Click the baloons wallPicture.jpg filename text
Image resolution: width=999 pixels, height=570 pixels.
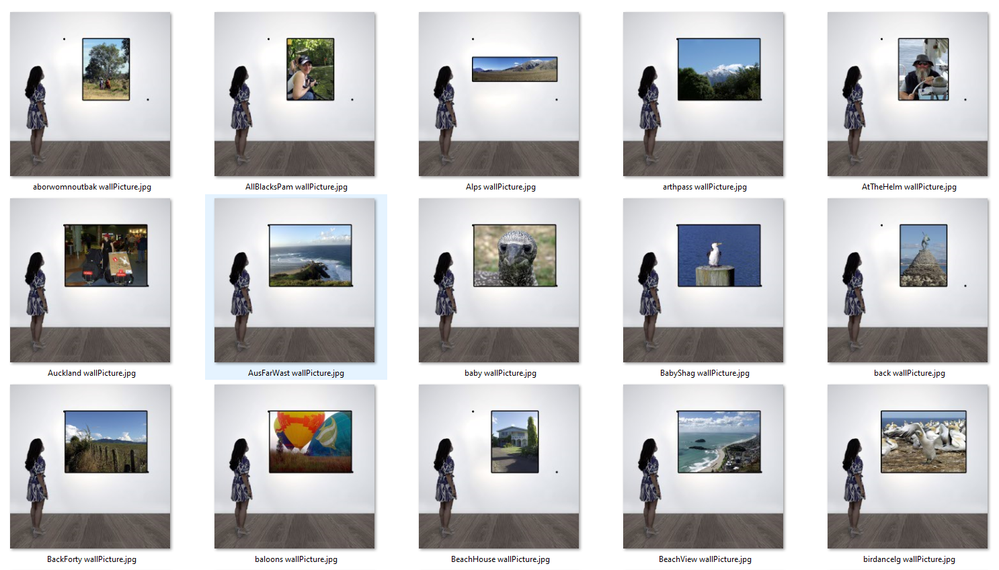click(296, 559)
